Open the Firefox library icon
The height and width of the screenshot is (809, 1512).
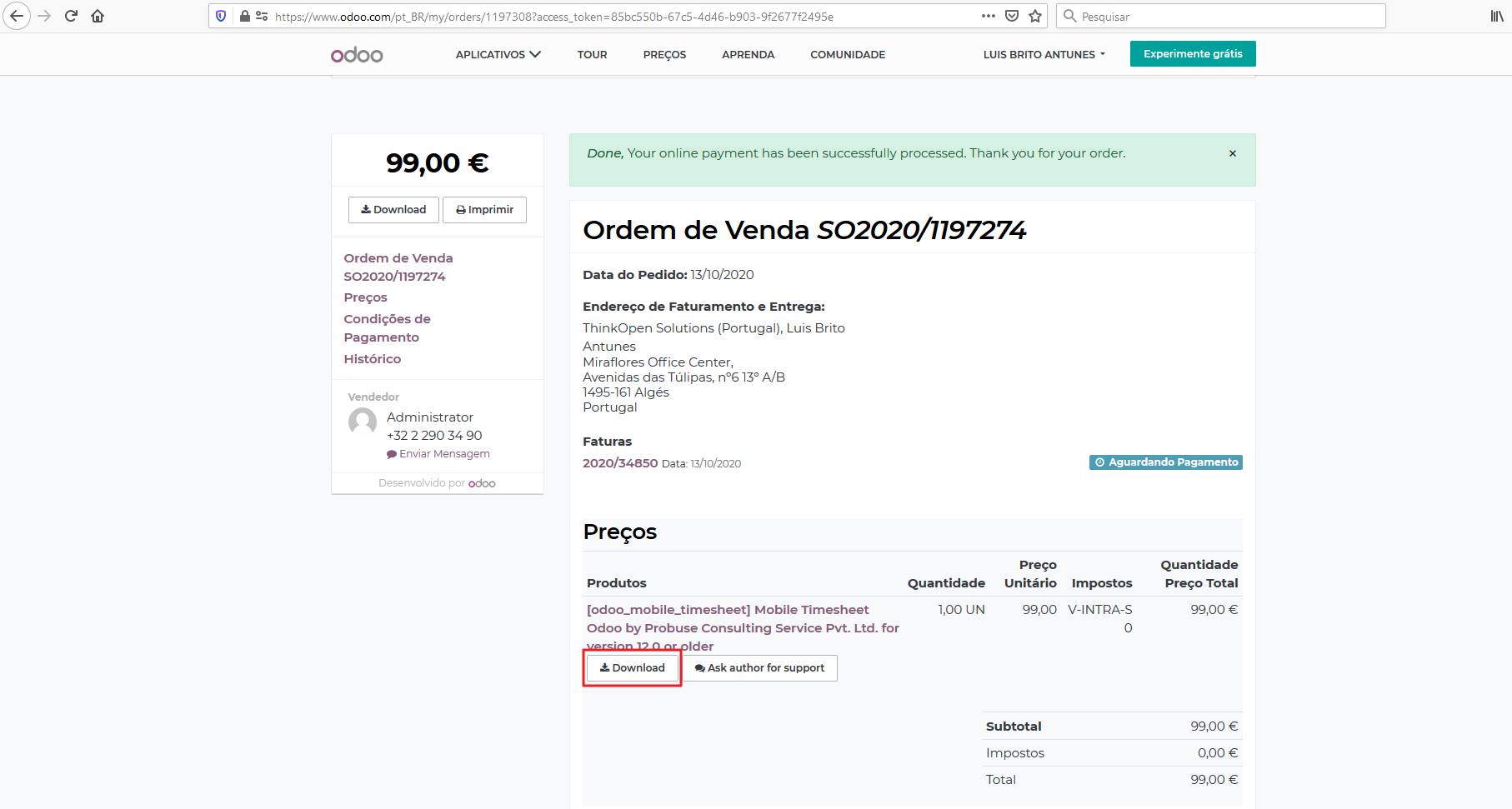tap(1496, 16)
